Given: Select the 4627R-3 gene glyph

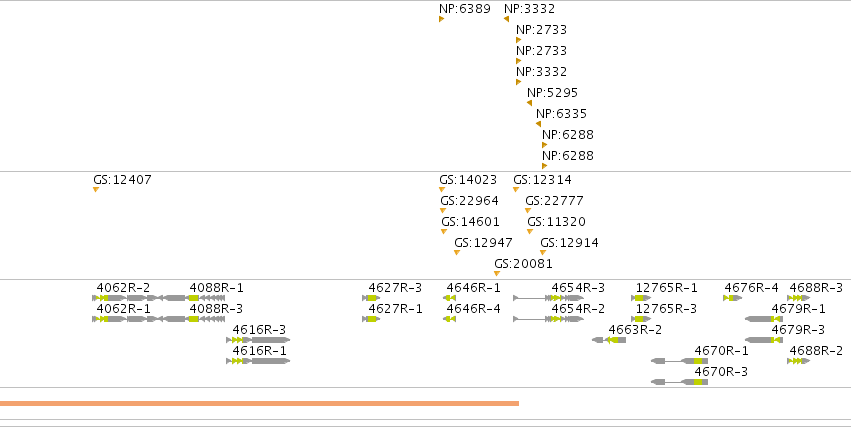Looking at the screenshot, I should [371, 298].
